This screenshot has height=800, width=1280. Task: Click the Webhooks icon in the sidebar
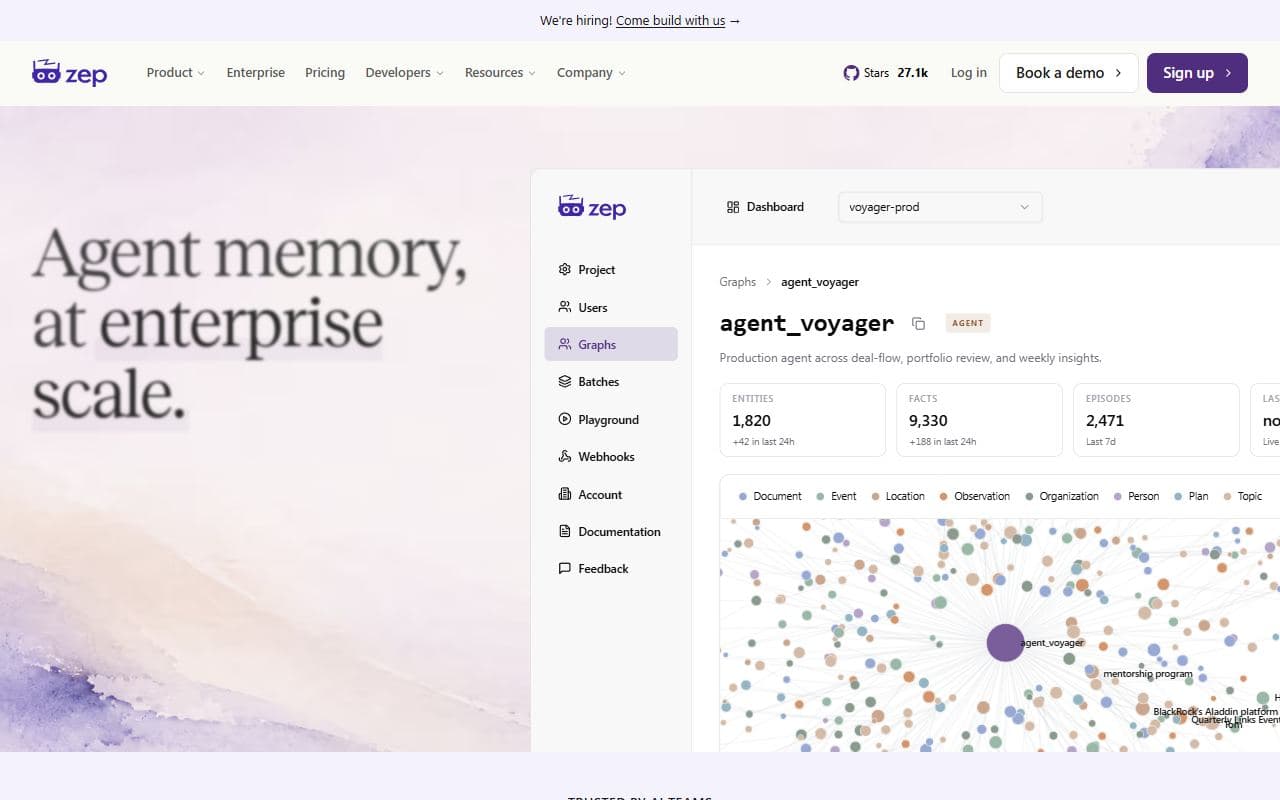pos(565,457)
